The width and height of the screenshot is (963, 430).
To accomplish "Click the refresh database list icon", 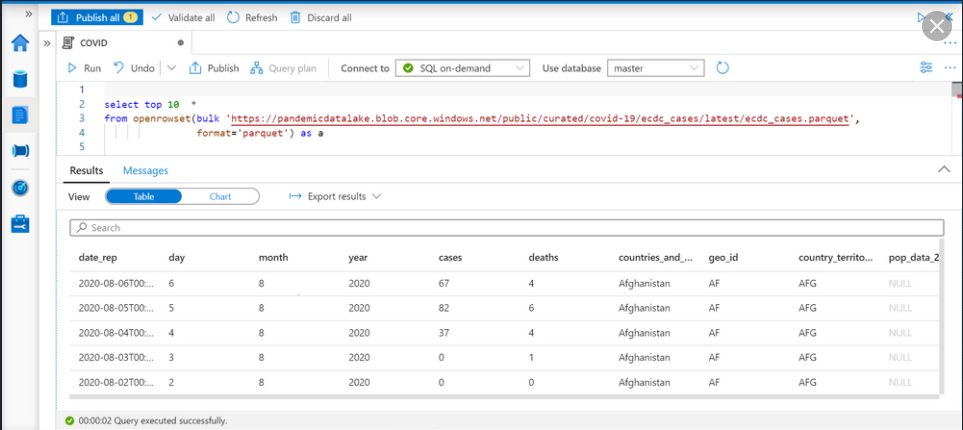I will (723, 68).
